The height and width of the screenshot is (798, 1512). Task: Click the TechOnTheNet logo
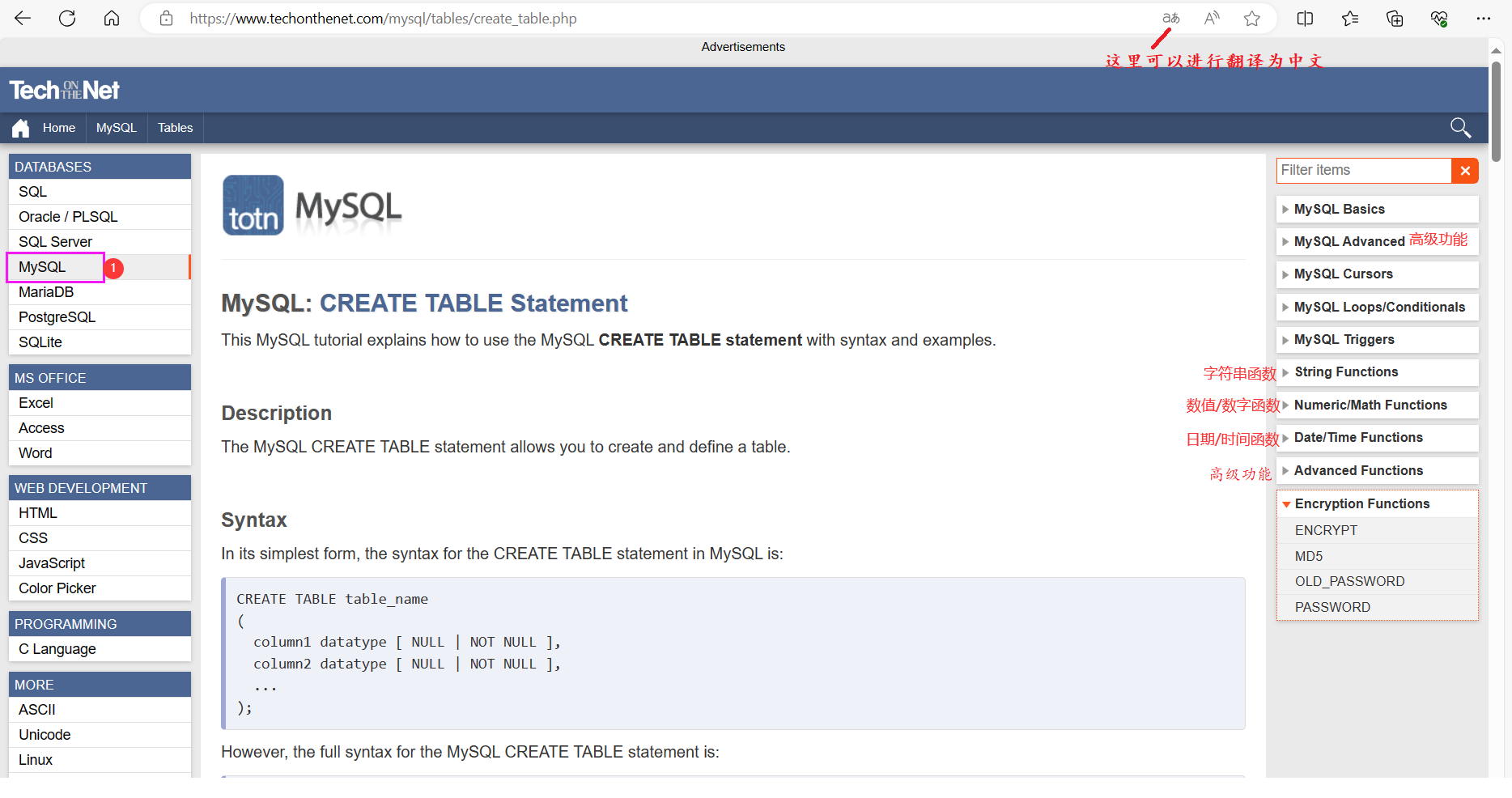click(65, 90)
